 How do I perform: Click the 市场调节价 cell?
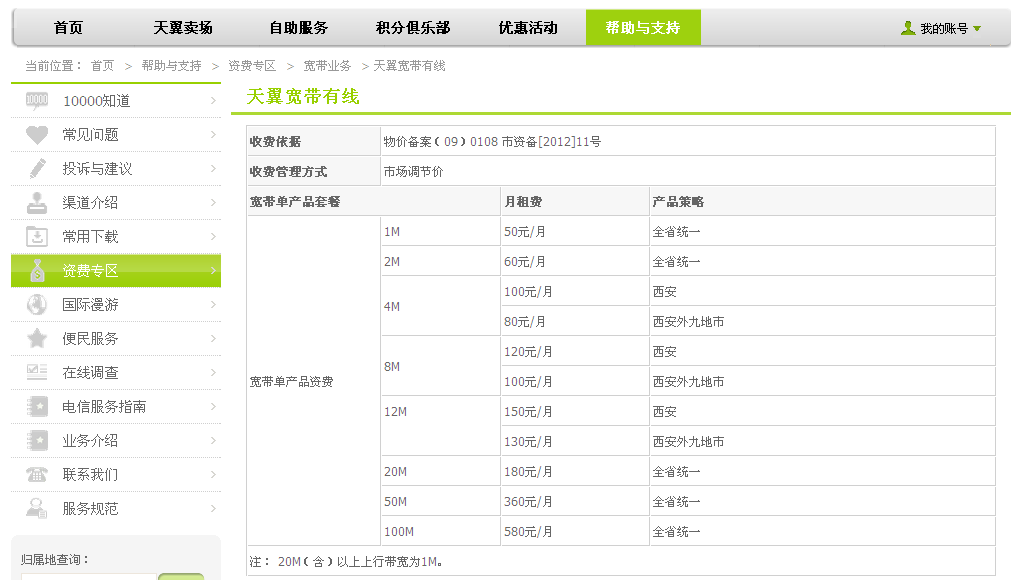click(414, 171)
